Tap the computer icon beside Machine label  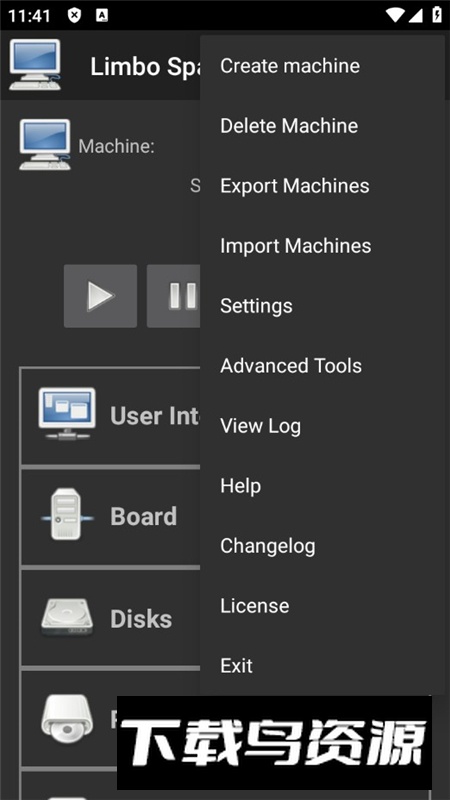[x=45, y=145]
